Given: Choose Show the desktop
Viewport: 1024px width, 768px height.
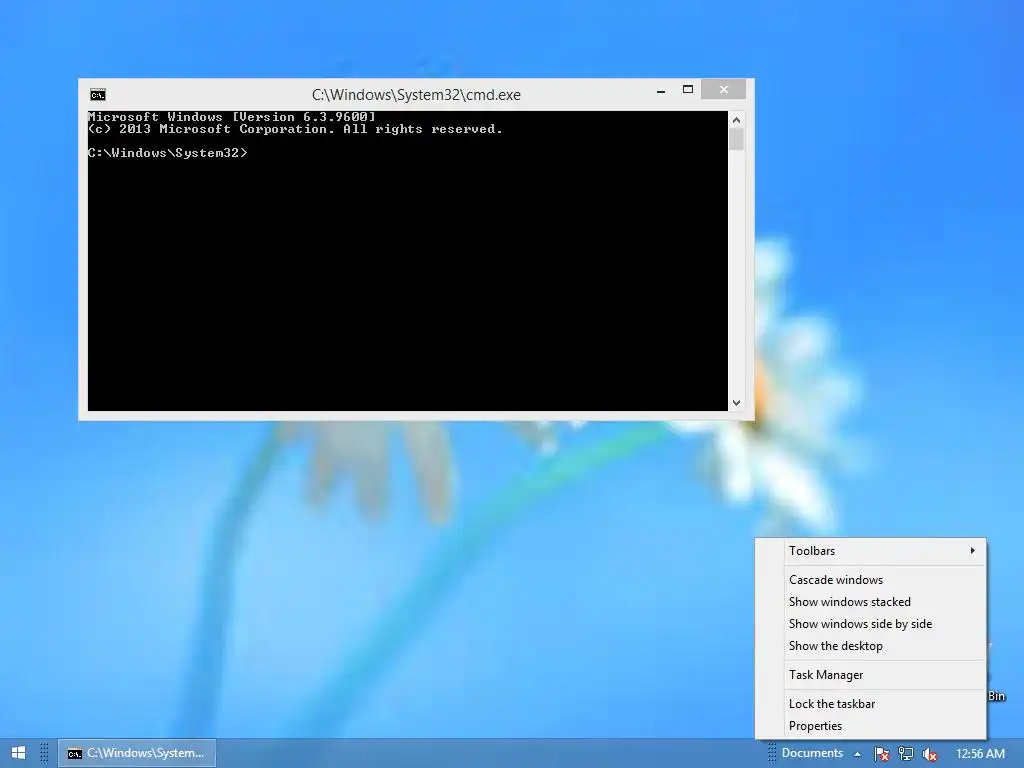Looking at the screenshot, I should (x=885, y=646).
